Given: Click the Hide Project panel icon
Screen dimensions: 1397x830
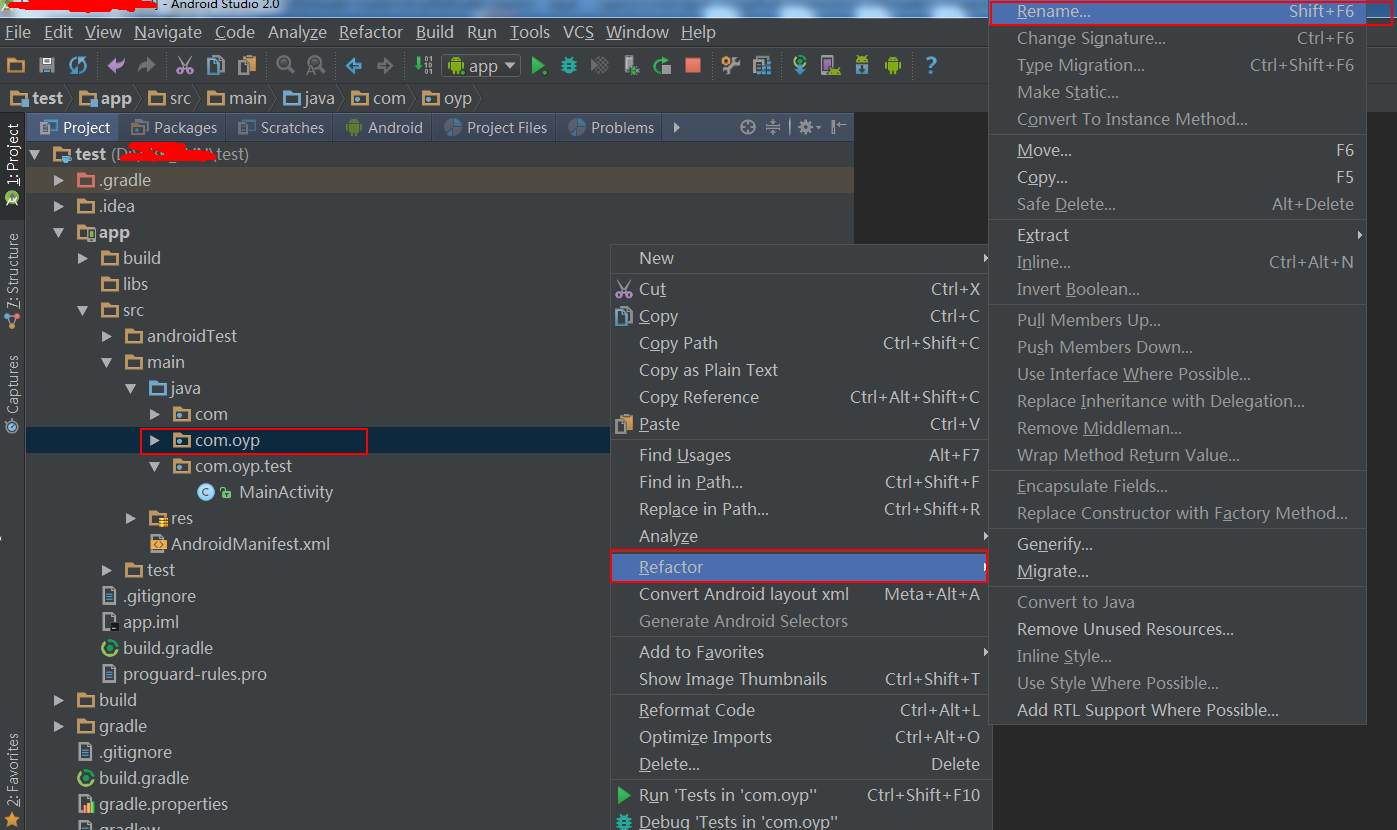Looking at the screenshot, I should coord(839,127).
